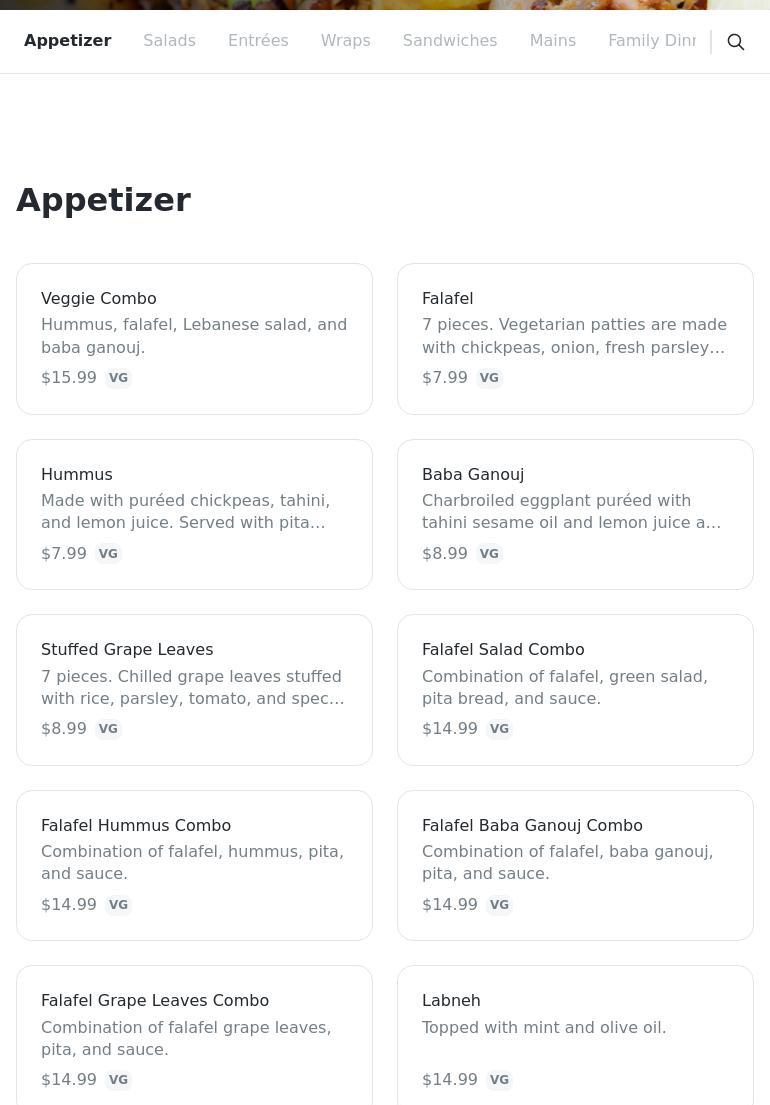Image resolution: width=770 pixels, height=1105 pixels.
Task: Open the Family Dinner tab
Action: 652,41
